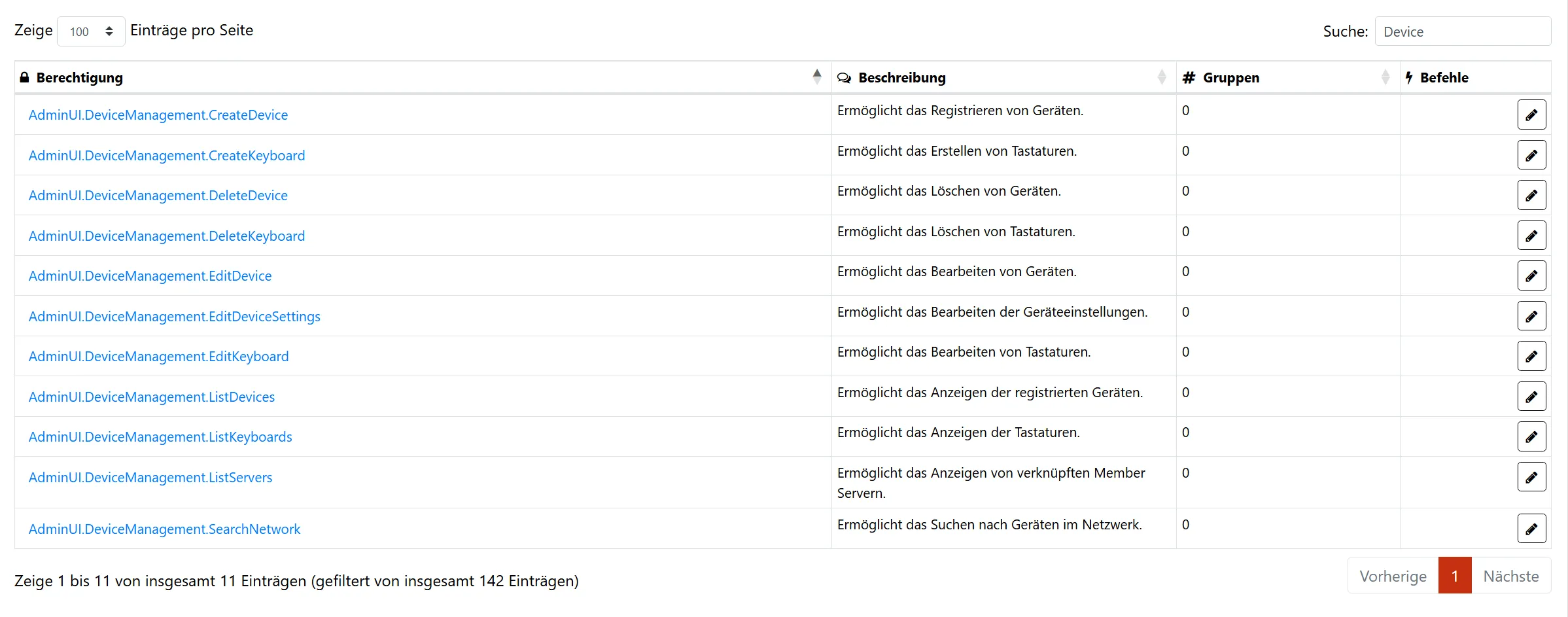Screen dimensions: 1568x617
Task: Open AdminUI.DeviceManagement.EditDevice permission link
Action: (150, 276)
